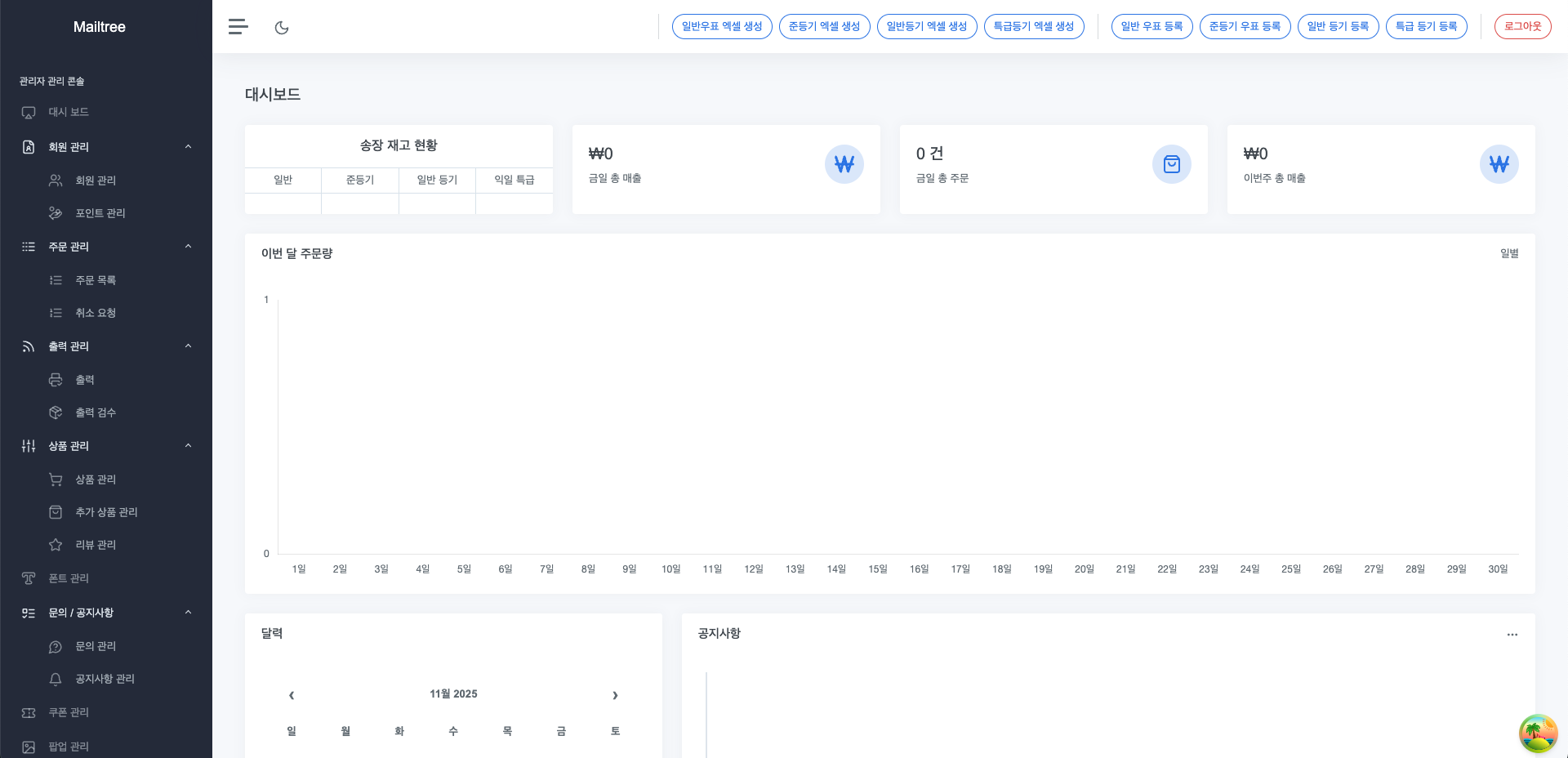Click the won icon for 금일 총 매출
Image resolution: width=1568 pixels, height=758 pixels.
(844, 164)
